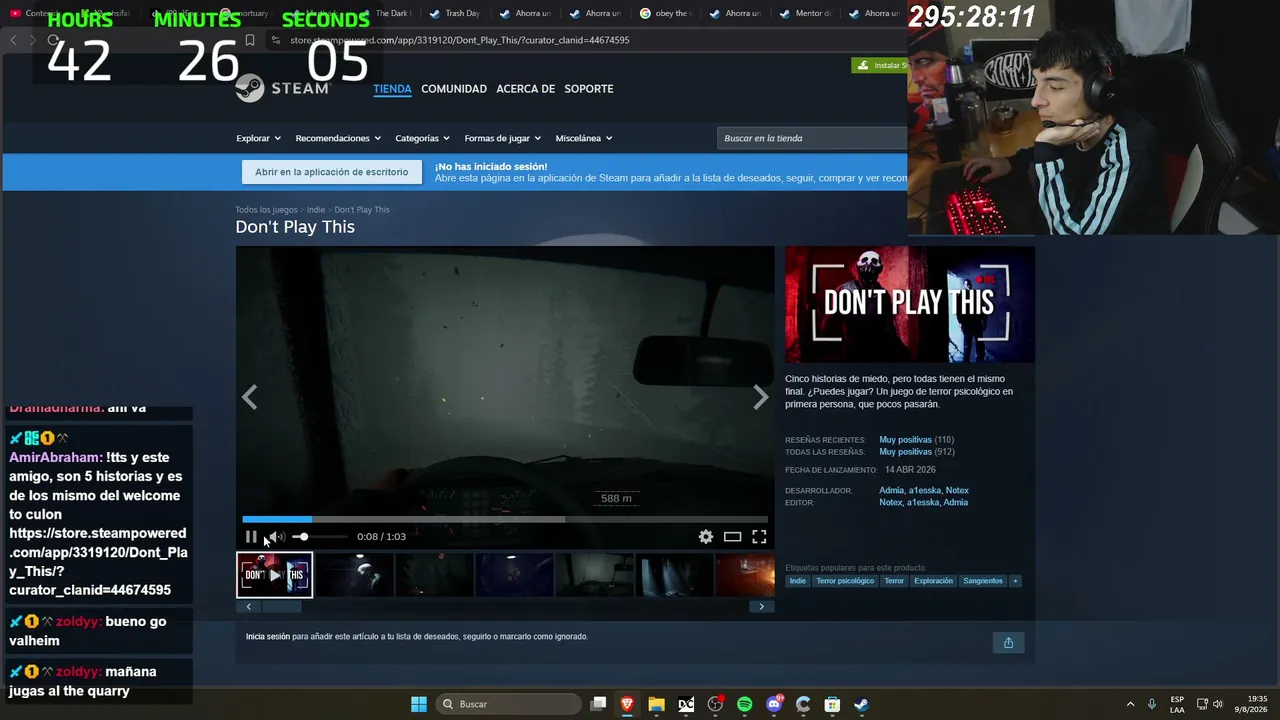Open the Steam logo home link

point(282,88)
